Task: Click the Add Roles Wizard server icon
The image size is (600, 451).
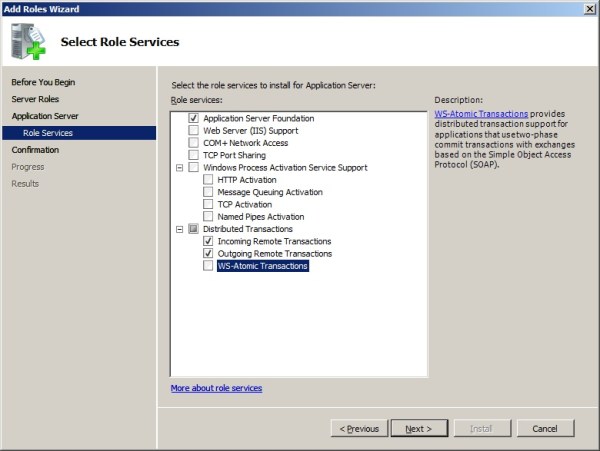Action: 29,41
